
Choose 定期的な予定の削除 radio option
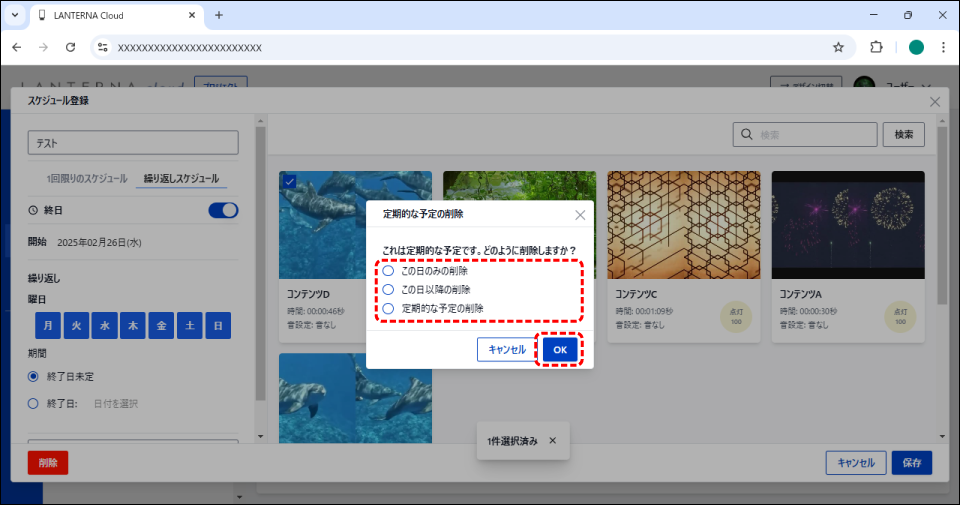[x=388, y=308]
